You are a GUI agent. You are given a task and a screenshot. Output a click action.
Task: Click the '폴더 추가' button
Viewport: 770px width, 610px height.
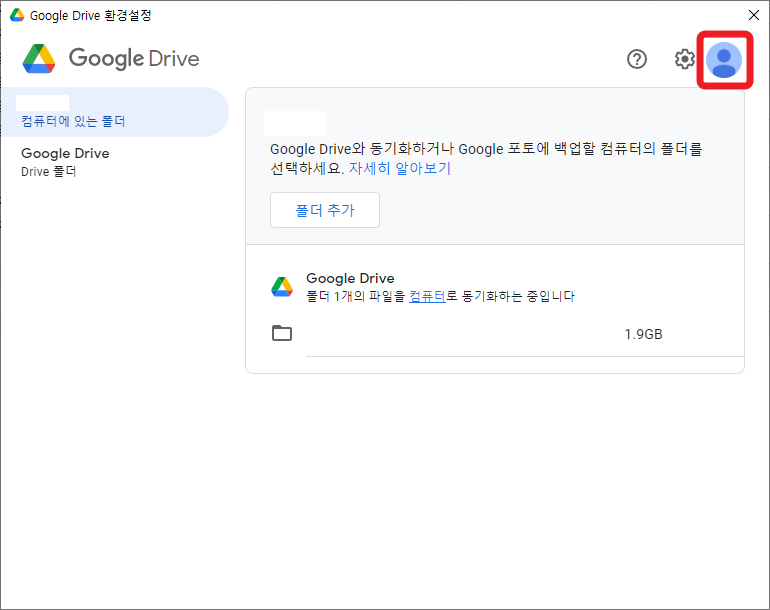click(x=325, y=210)
